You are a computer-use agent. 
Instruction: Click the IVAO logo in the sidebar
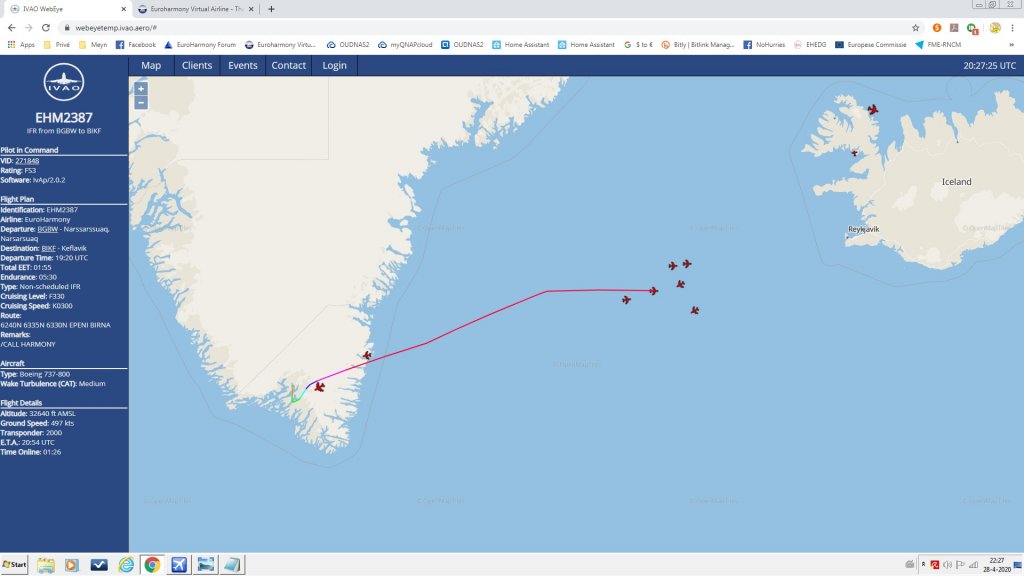click(x=63, y=82)
